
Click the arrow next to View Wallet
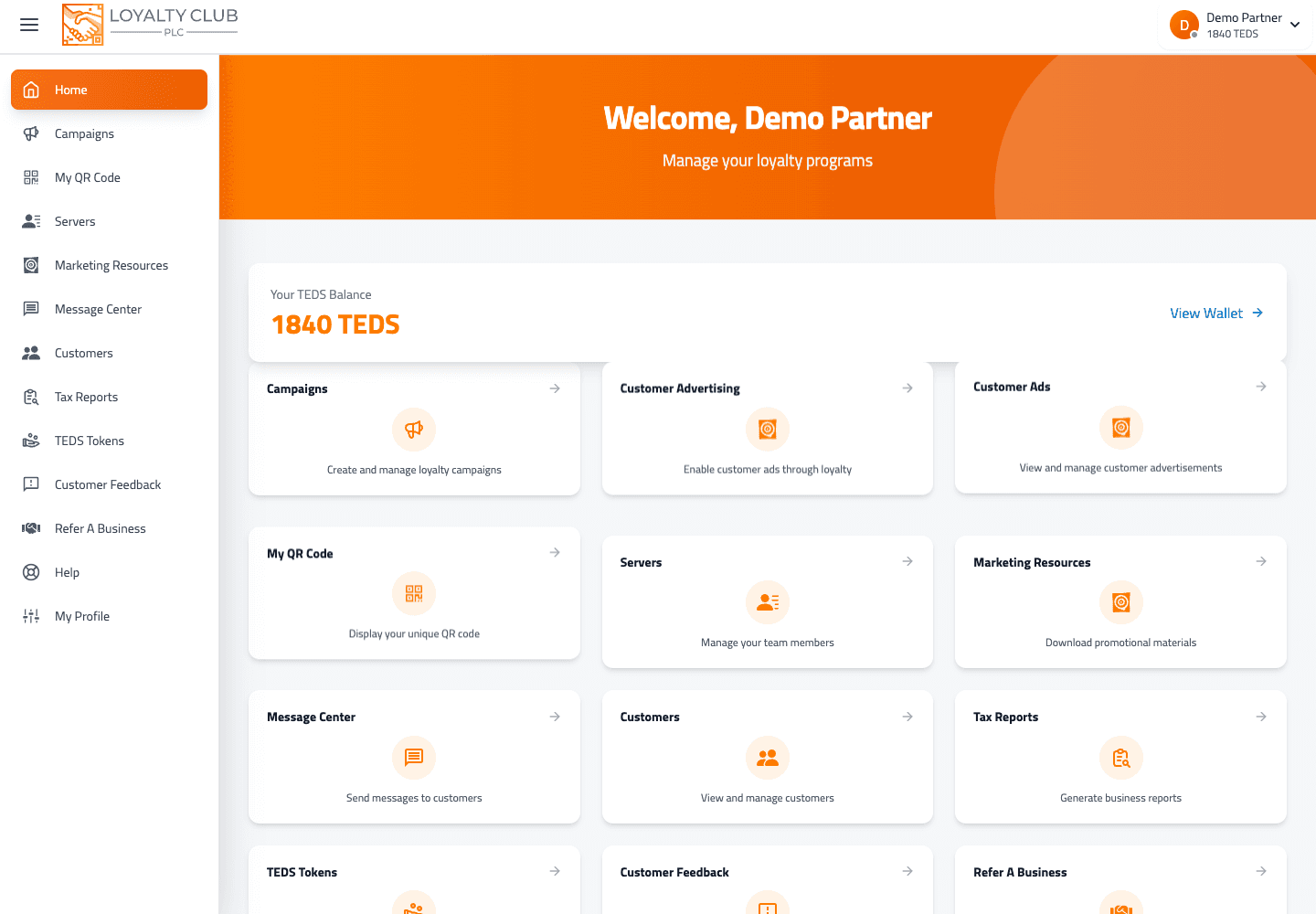click(1258, 313)
